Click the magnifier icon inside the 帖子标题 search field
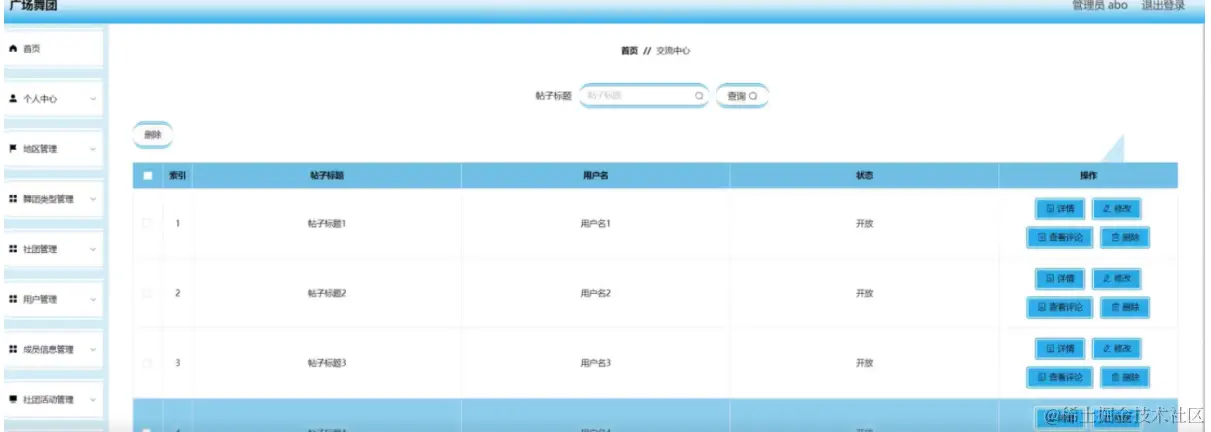 click(699, 96)
